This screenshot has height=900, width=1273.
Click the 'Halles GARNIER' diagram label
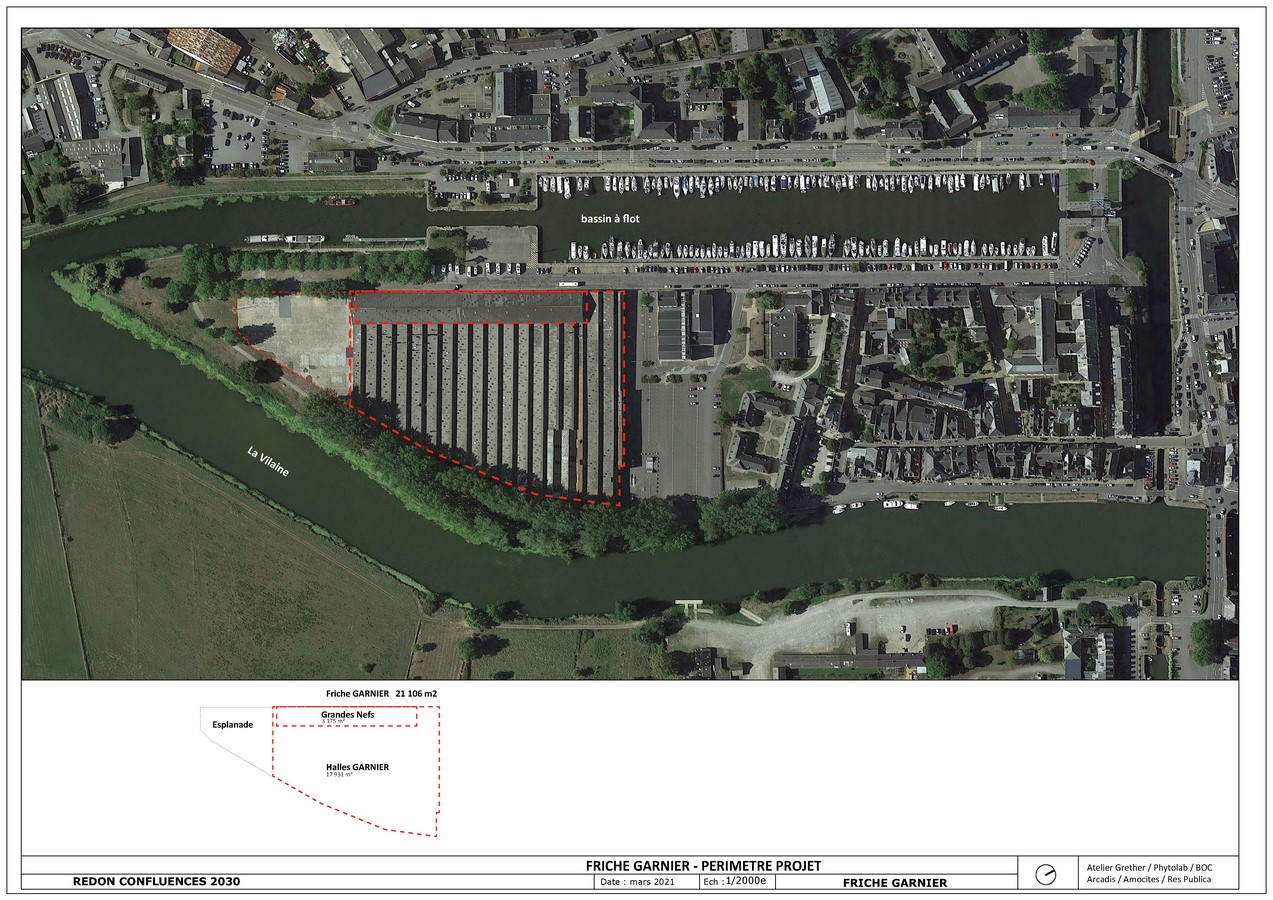pos(357,767)
